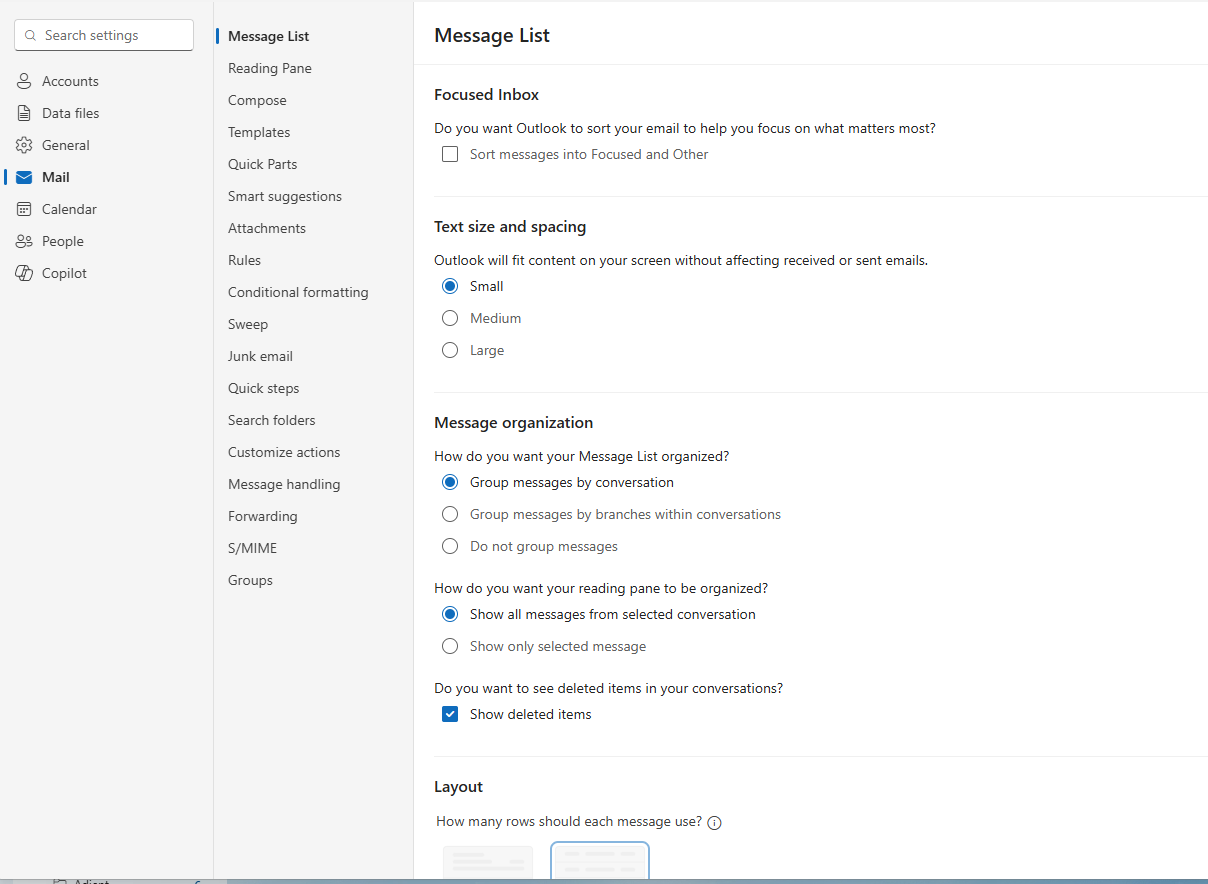Open Quick Parts settings
This screenshot has height=884, width=1208.
click(262, 164)
